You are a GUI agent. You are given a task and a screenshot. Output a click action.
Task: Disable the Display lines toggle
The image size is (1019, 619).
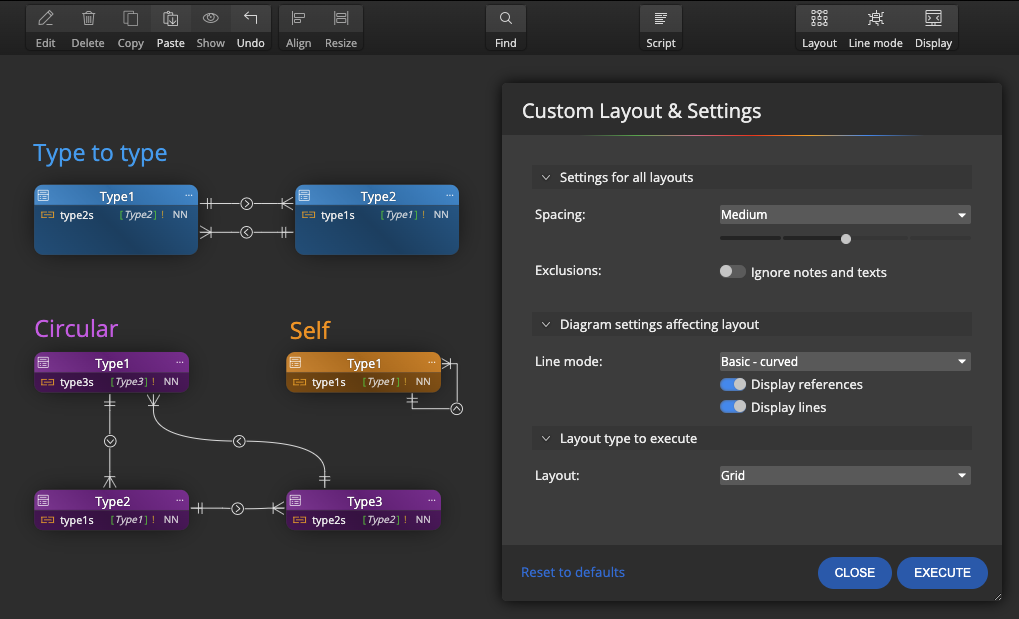tap(733, 407)
